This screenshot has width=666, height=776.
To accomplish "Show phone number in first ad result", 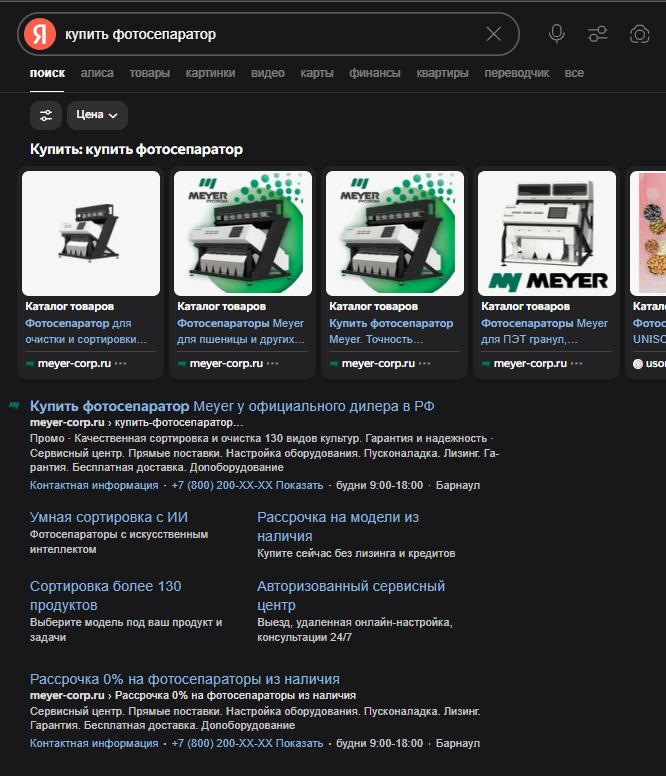I will point(285,485).
